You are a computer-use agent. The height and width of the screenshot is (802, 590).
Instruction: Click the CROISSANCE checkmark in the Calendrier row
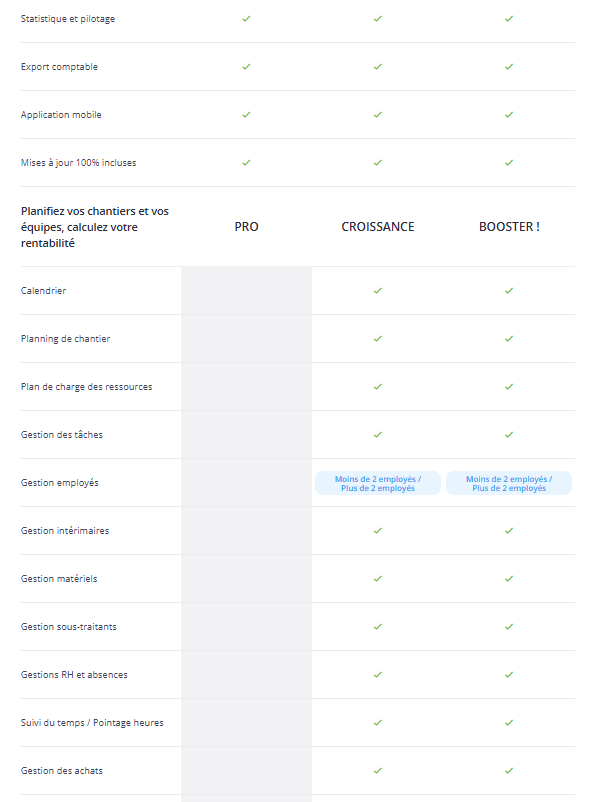click(378, 291)
